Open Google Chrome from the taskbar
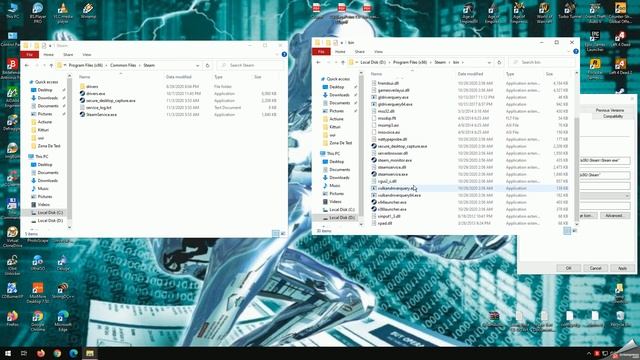 (x=57, y=353)
